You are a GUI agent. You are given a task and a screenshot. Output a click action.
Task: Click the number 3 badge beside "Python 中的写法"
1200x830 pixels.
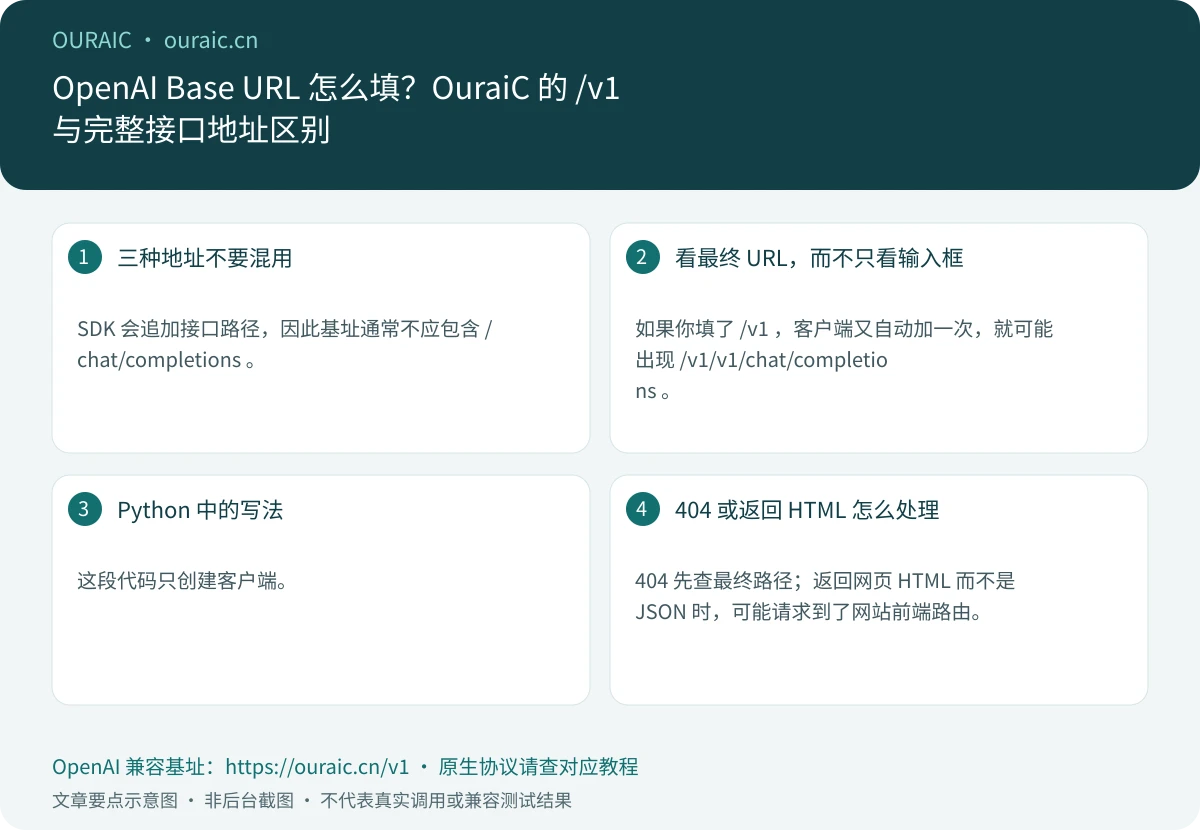click(84, 509)
